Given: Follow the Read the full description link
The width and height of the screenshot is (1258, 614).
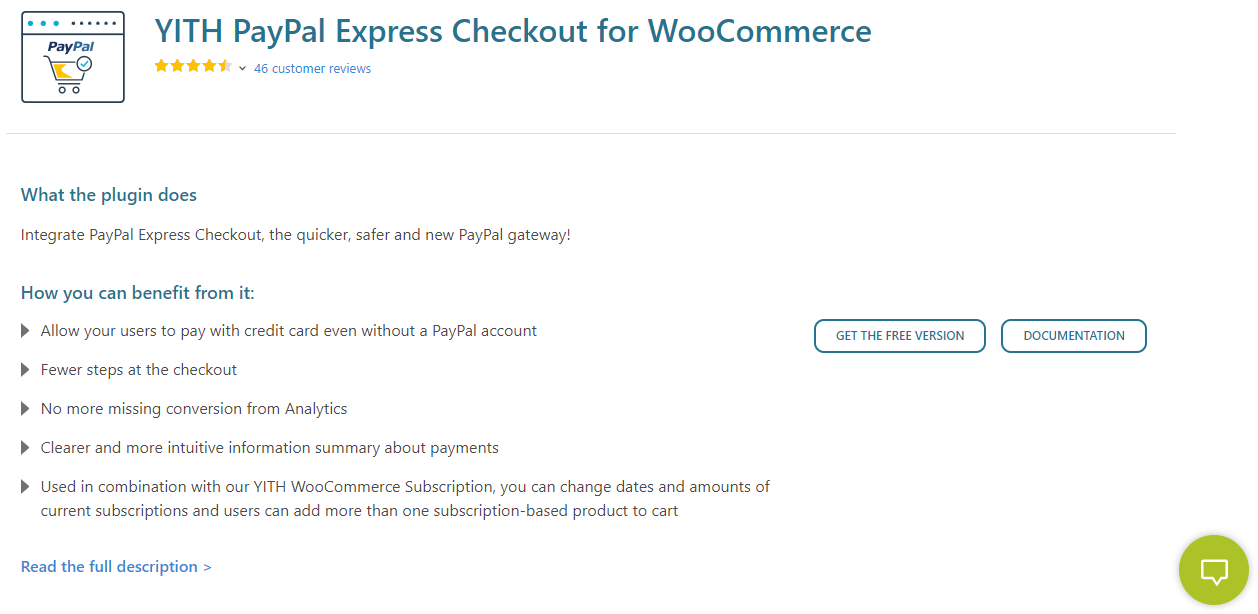Looking at the screenshot, I should (116, 567).
